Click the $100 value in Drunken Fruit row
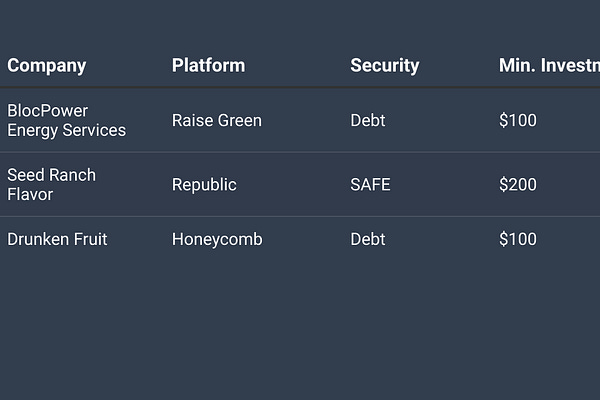The width and height of the screenshot is (600, 400). pos(518,240)
